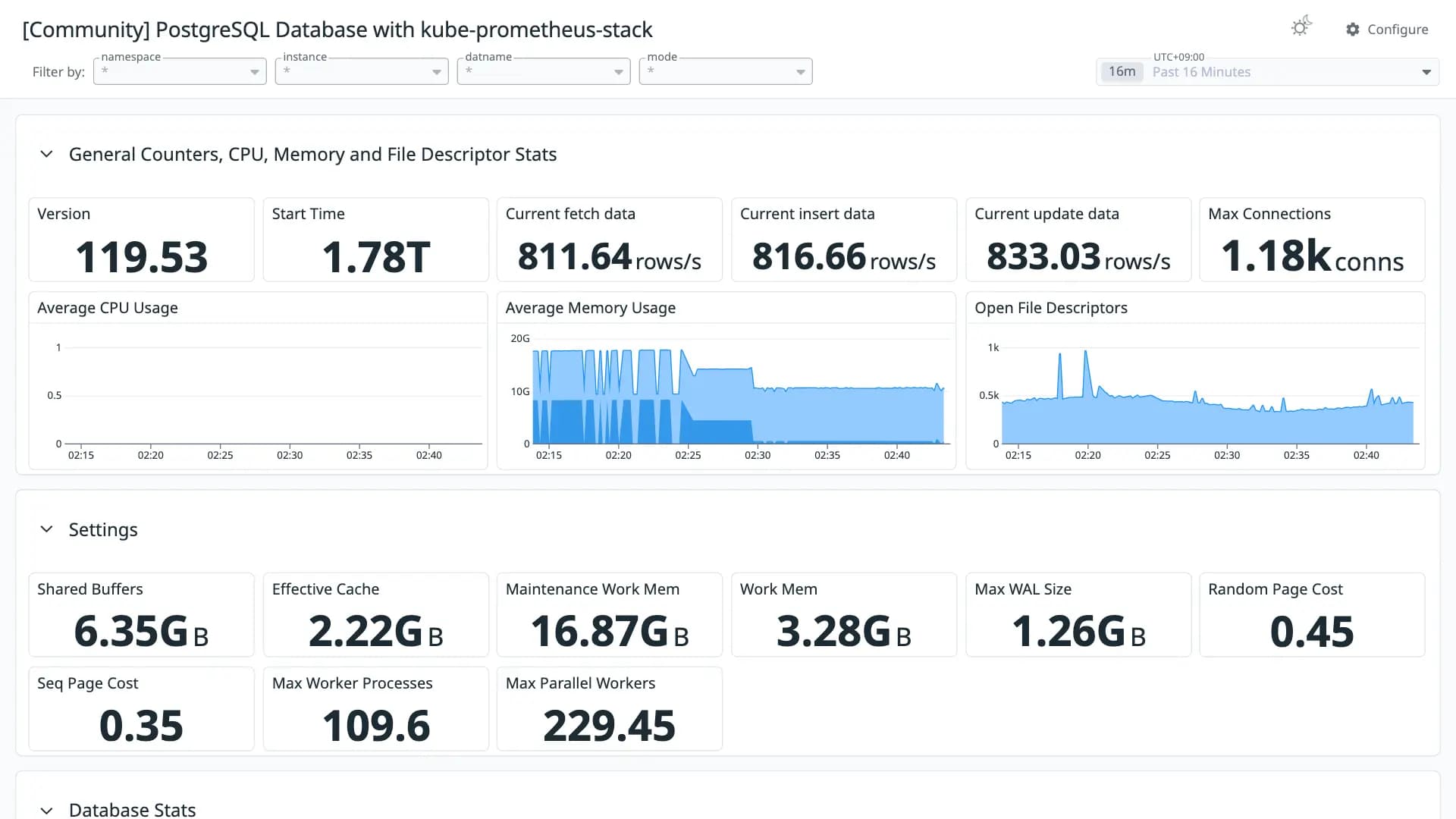The width and height of the screenshot is (1456, 819).
Task: Toggle the light/dark theme sun-moon icon
Action: [x=1301, y=27]
